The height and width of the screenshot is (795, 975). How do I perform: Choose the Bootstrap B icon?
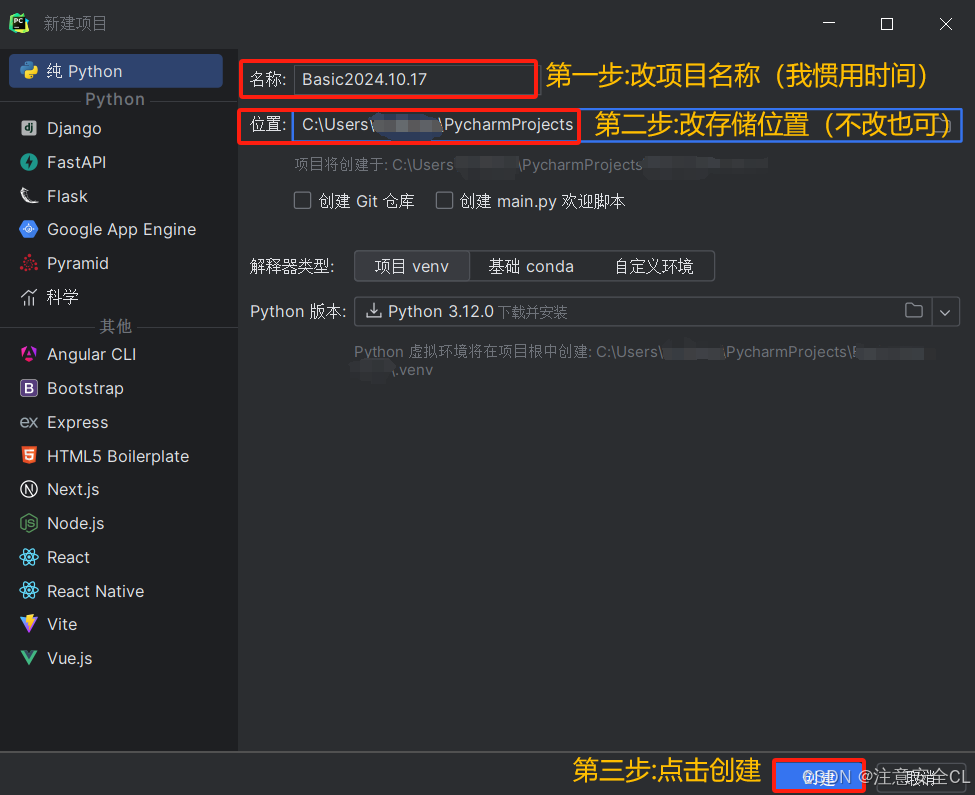pyautogui.click(x=29, y=388)
